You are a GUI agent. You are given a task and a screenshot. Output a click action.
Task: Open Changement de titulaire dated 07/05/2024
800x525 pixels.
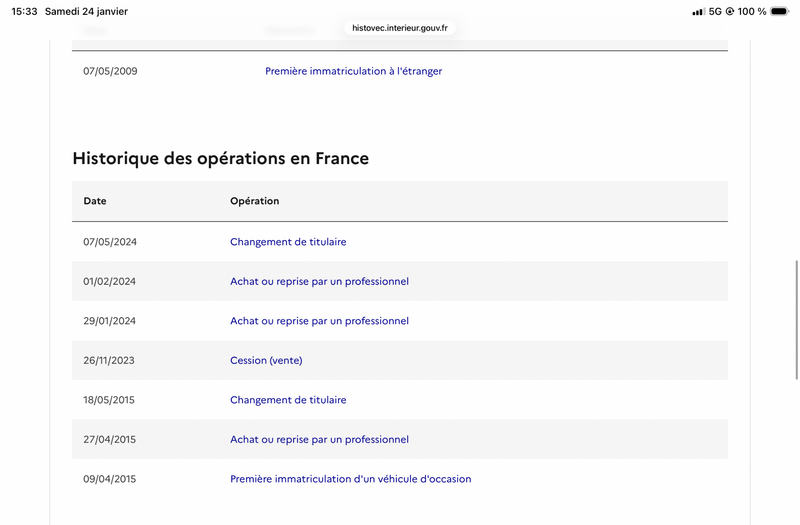[x=288, y=242]
